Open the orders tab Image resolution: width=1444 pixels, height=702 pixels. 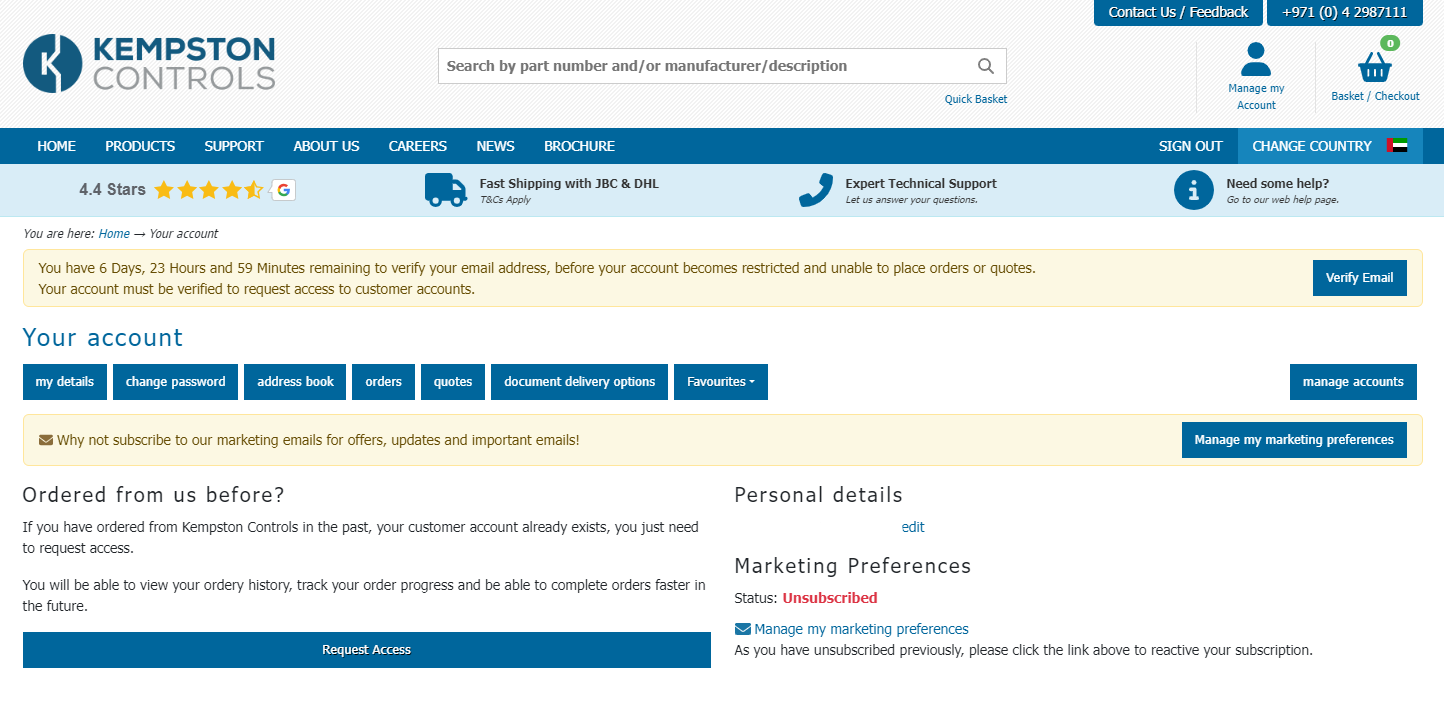[x=383, y=382]
